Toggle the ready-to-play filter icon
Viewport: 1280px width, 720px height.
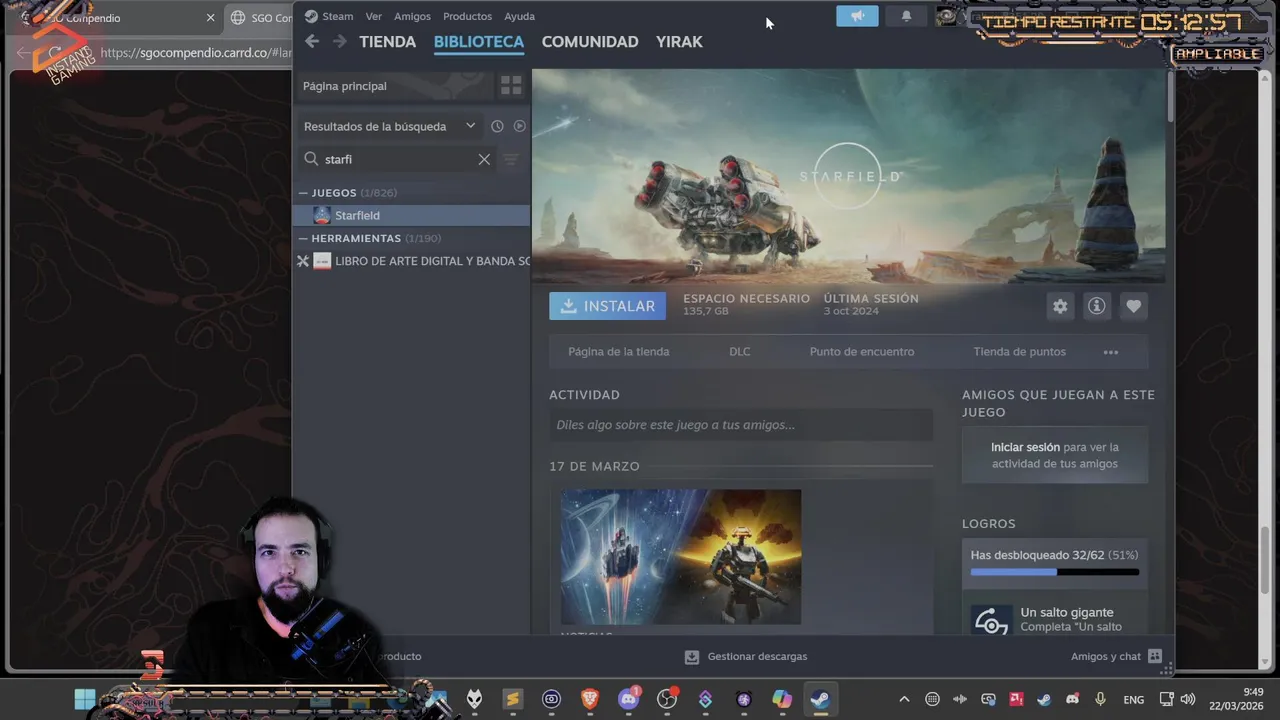tap(519, 126)
